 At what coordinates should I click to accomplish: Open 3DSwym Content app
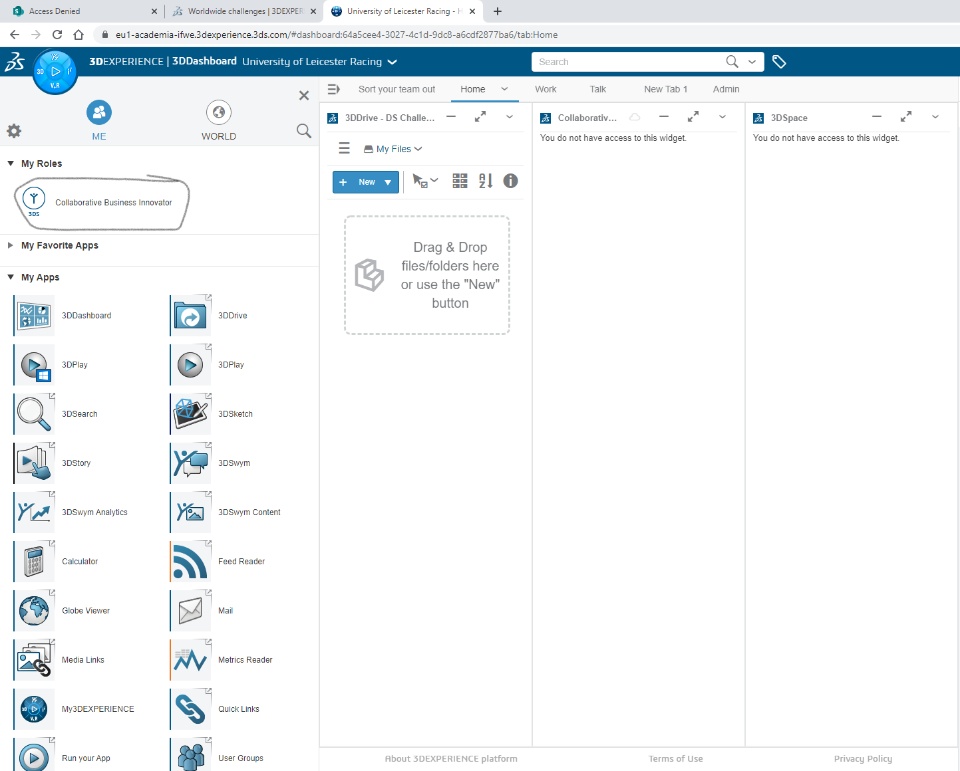[190, 512]
